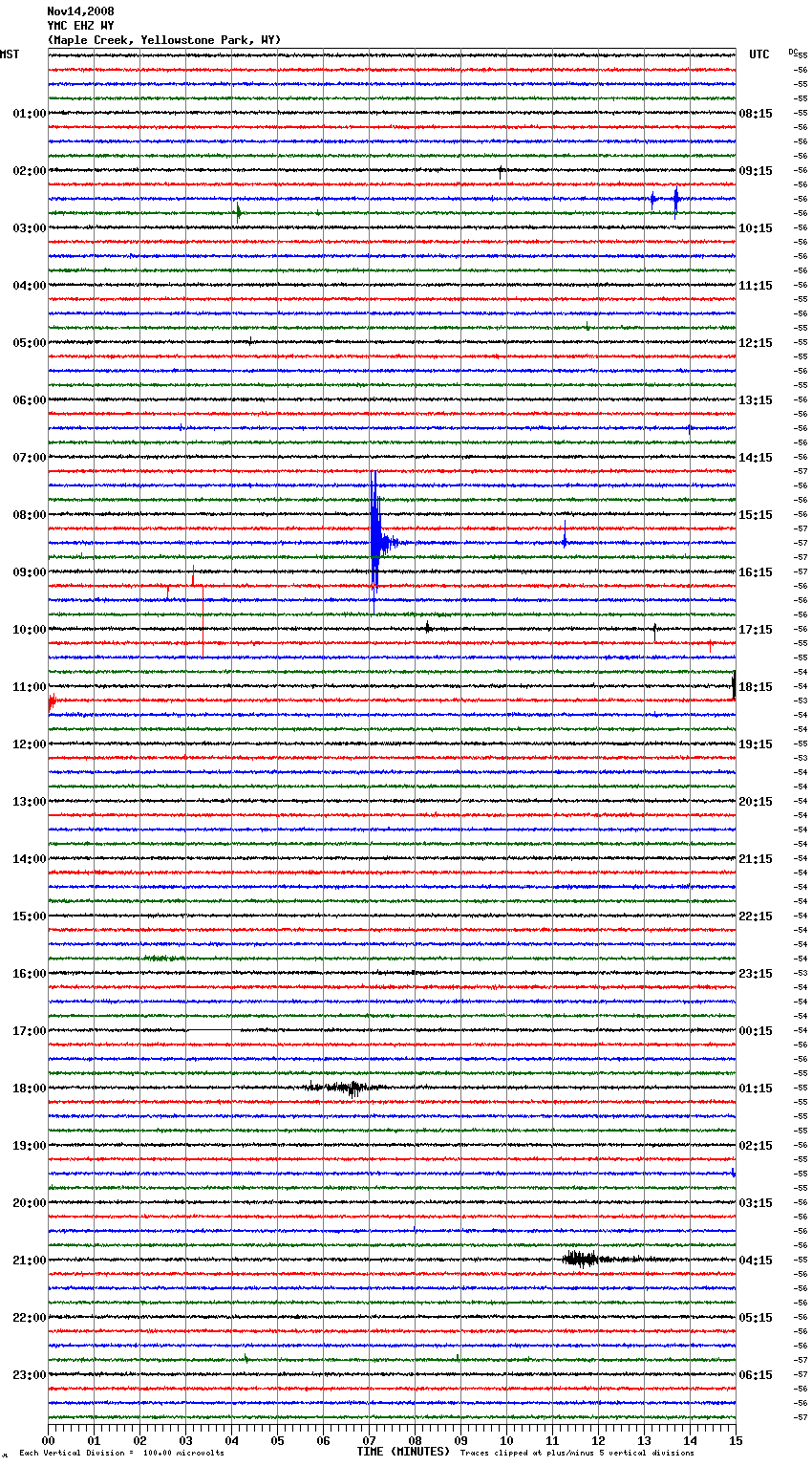Image resolution: width=812 pixels, height=1466 pixels.
Task: Click the 15:15 UTC row label
Action: click(x=756, y=515)
